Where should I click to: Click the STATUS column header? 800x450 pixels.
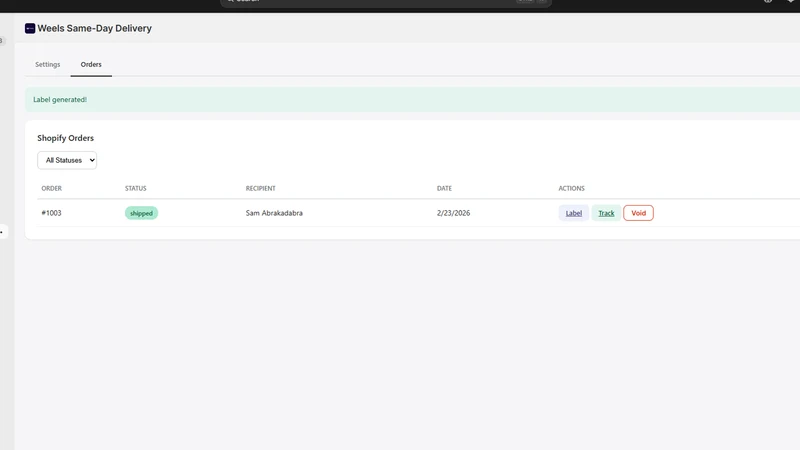click(x=136, y=188)
